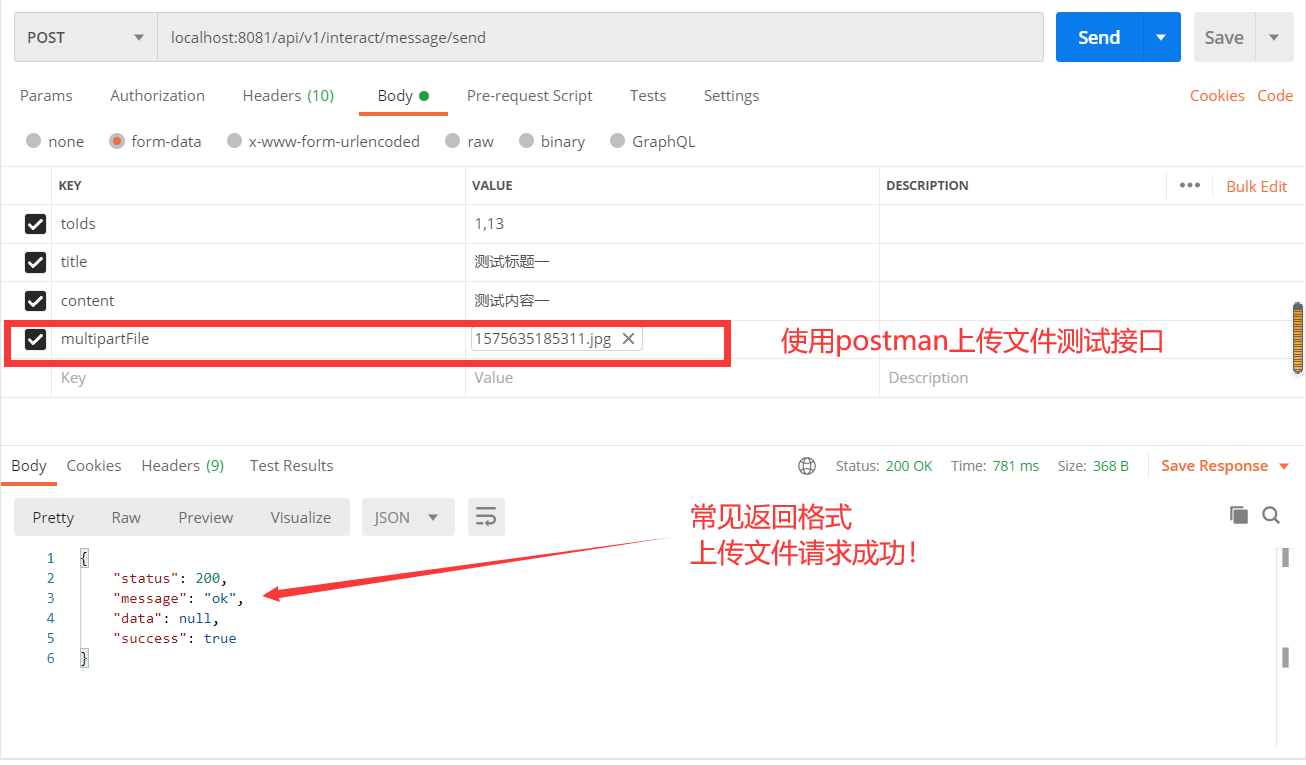Uncheck the multipartFile row checkbox
This screenshot has width=1306, height=765.
point(35,339)
